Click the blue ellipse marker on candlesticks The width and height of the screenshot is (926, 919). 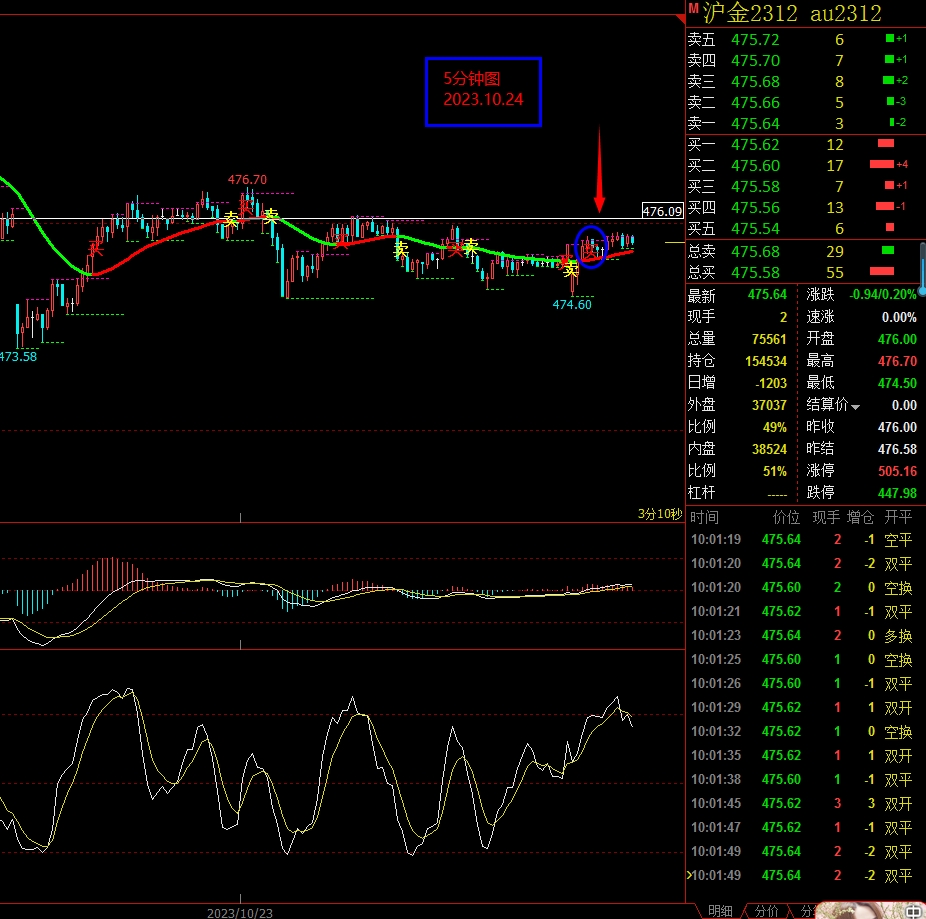[589, 248]
